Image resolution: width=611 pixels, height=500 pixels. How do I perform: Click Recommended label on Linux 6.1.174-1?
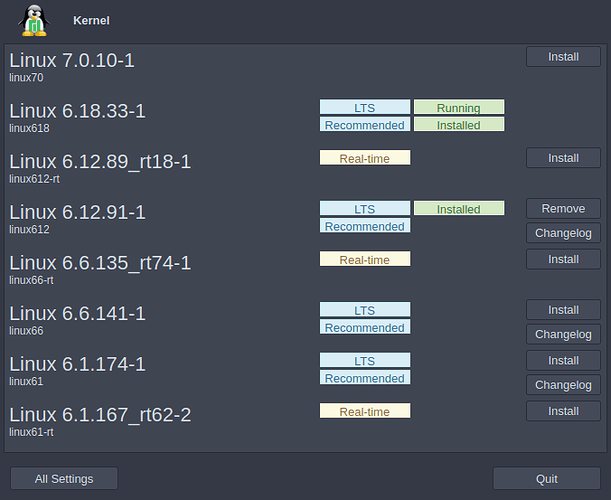pyautogui.click(x=365, y=378)
